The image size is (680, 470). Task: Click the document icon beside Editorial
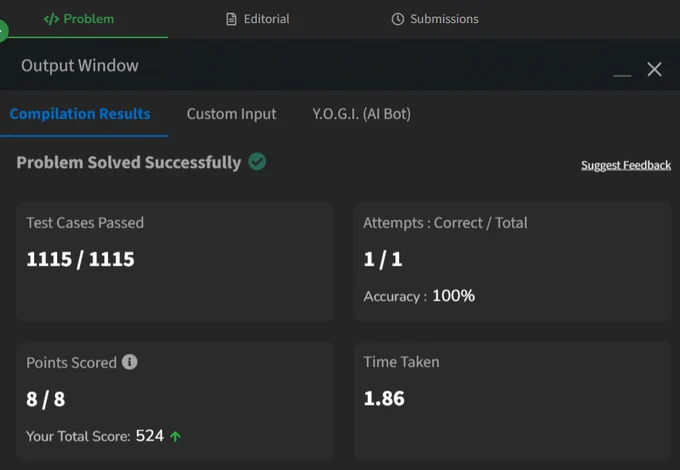[x=231, y=19]
